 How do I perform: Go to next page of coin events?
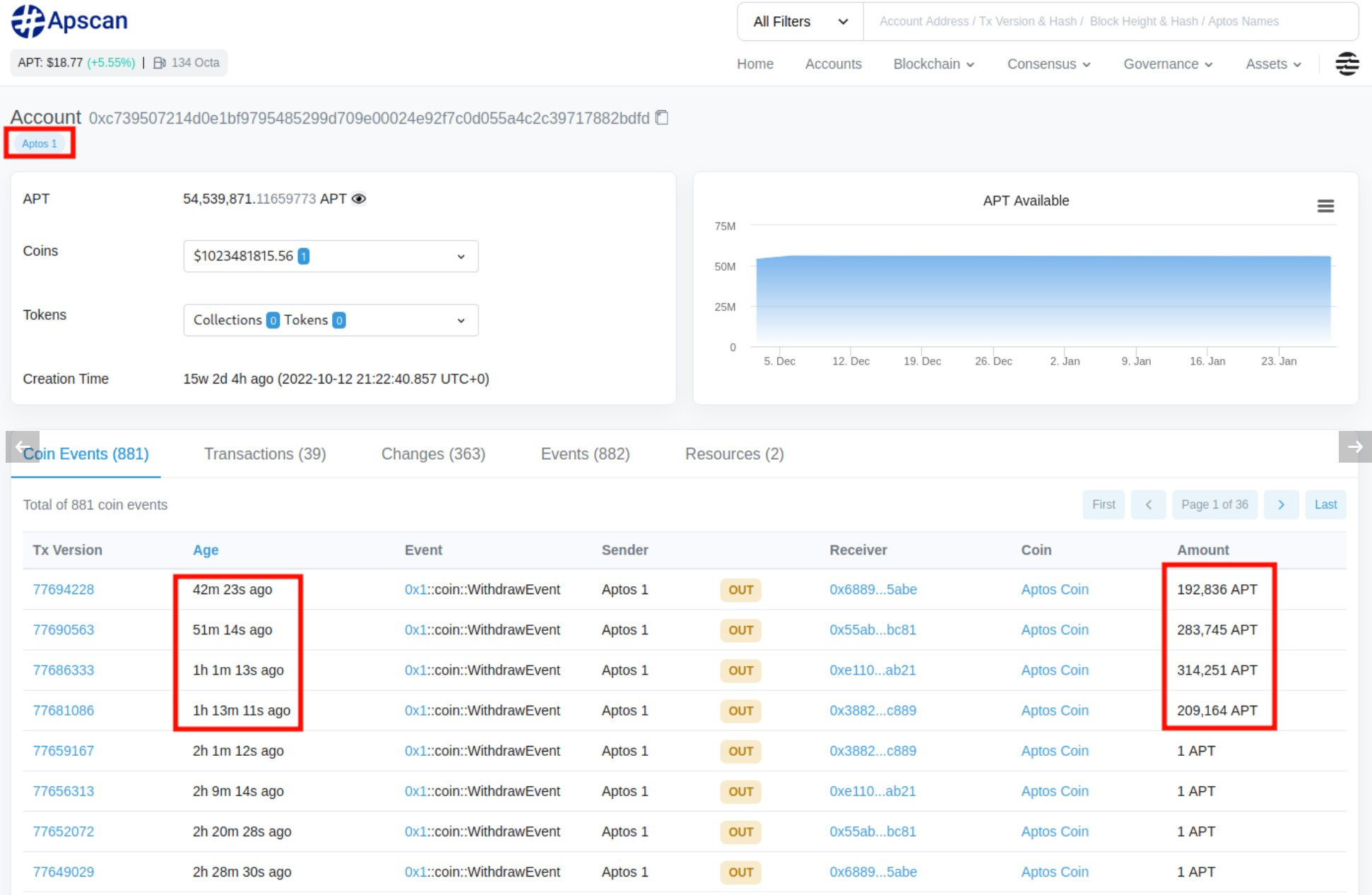(x=1281, y=504)
